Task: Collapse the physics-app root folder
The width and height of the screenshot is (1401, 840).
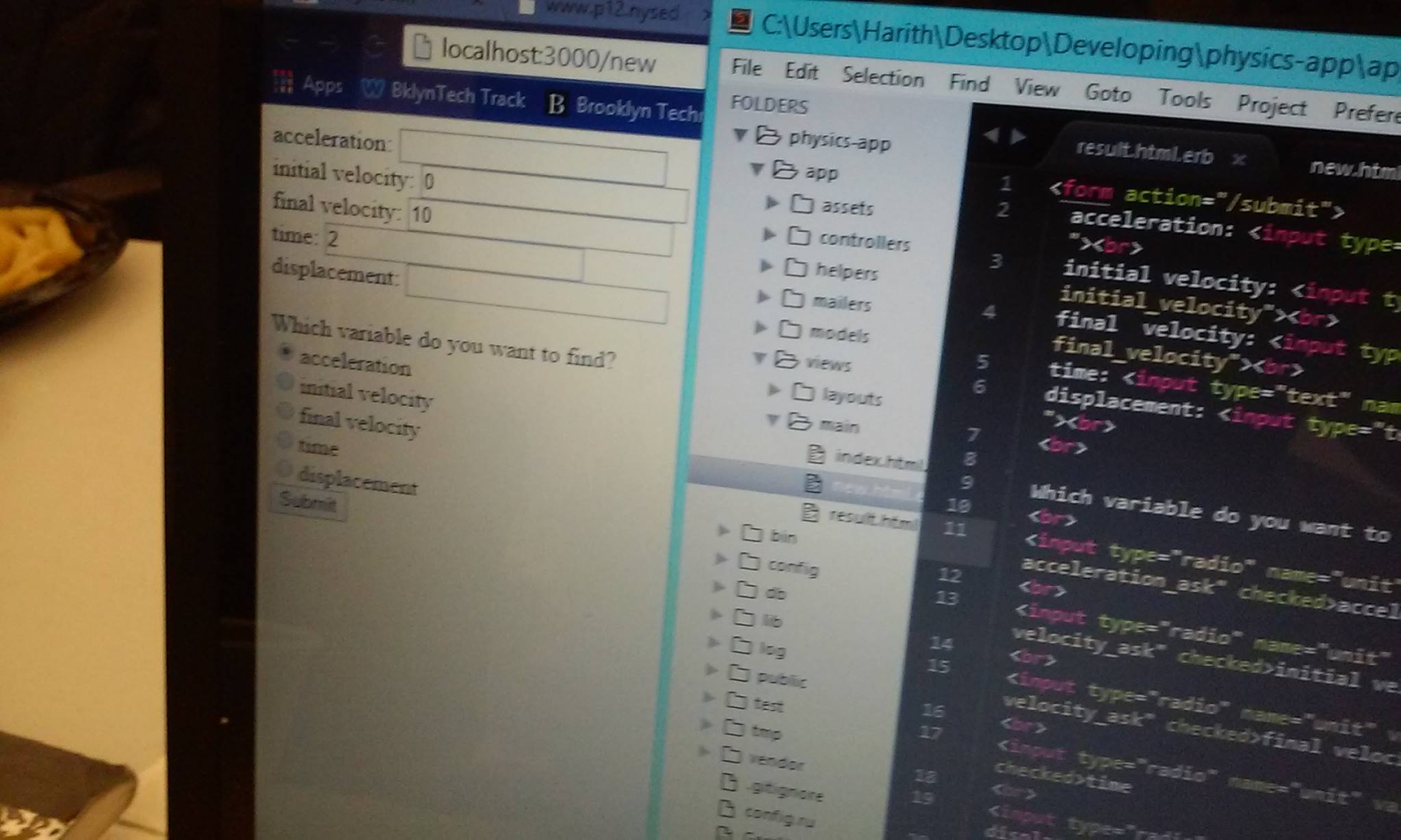Action: point(740,134)
